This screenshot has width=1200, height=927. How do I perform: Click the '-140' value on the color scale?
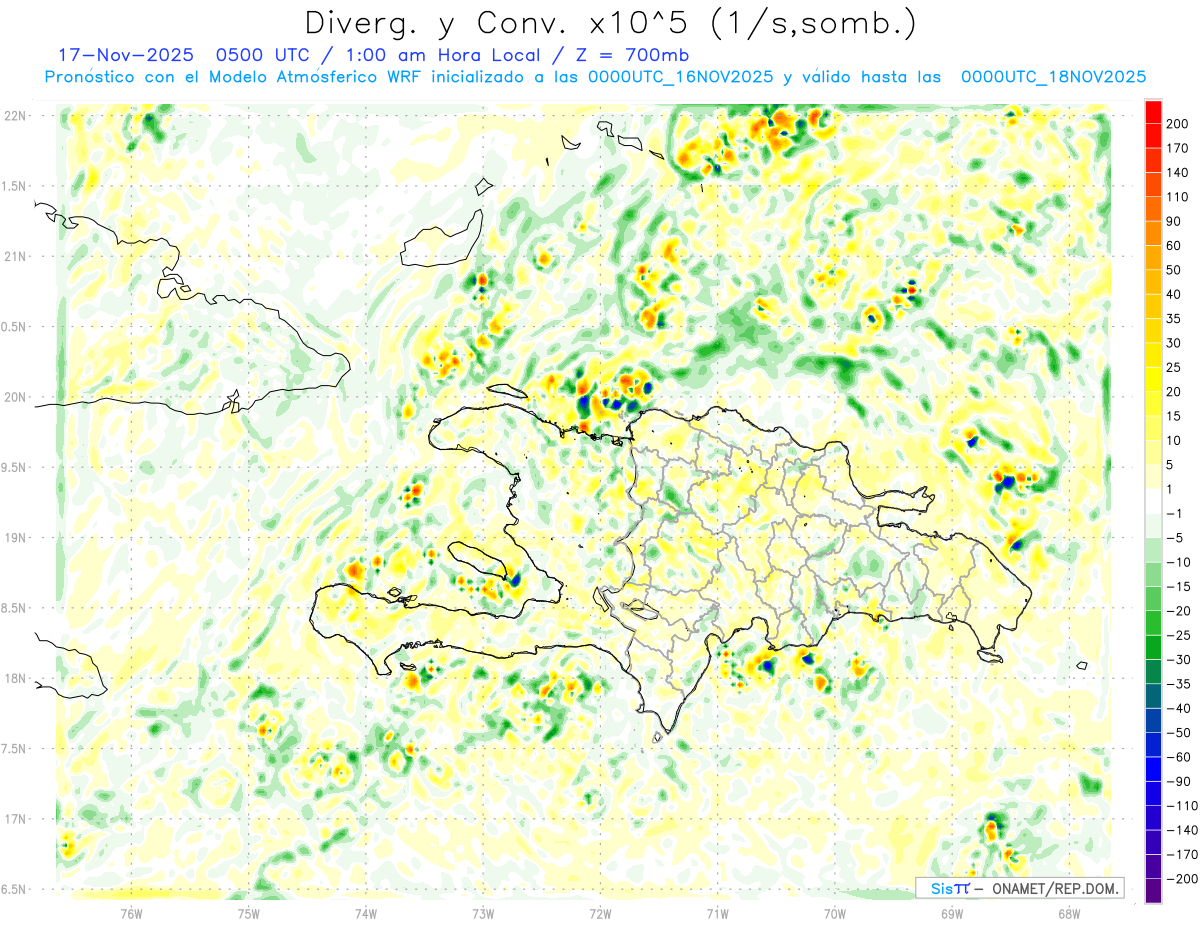coord(1180,830)
